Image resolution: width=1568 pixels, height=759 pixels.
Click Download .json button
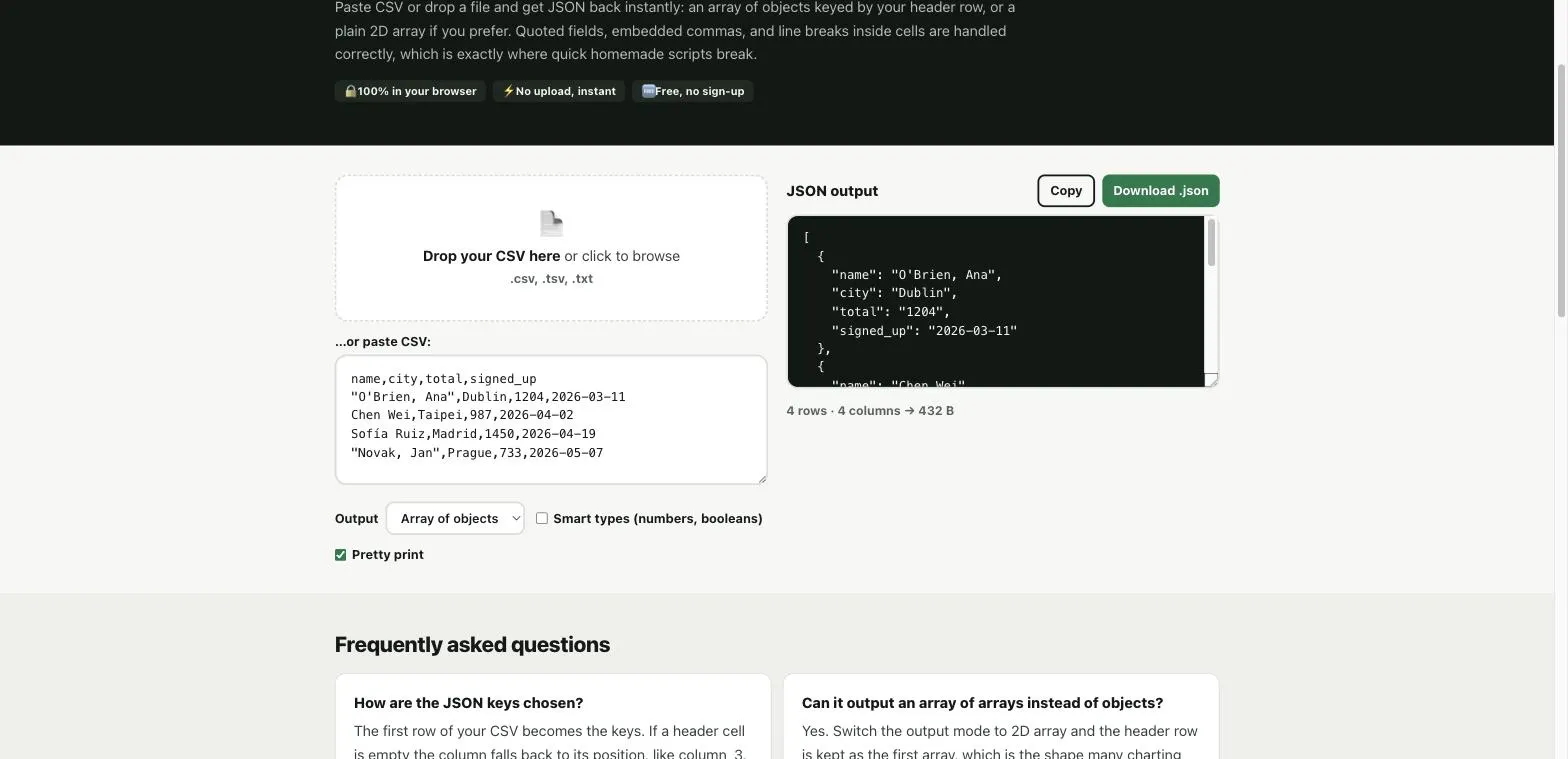tap(1161, 191)
